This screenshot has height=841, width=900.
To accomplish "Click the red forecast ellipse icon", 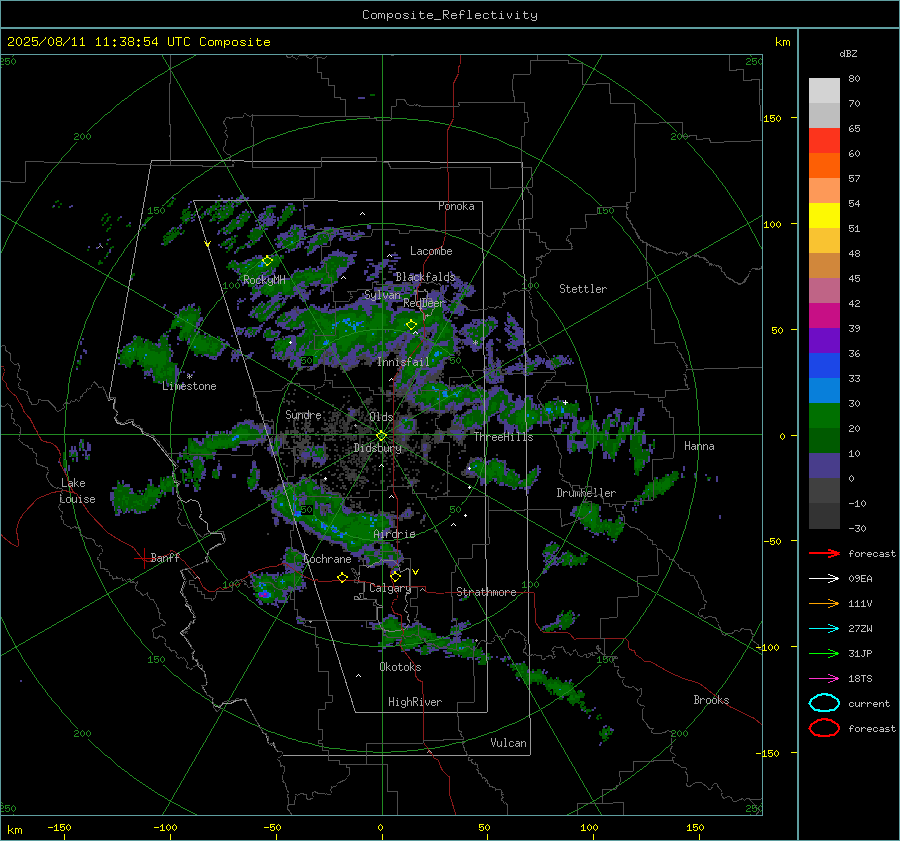I will coord(824,728).
